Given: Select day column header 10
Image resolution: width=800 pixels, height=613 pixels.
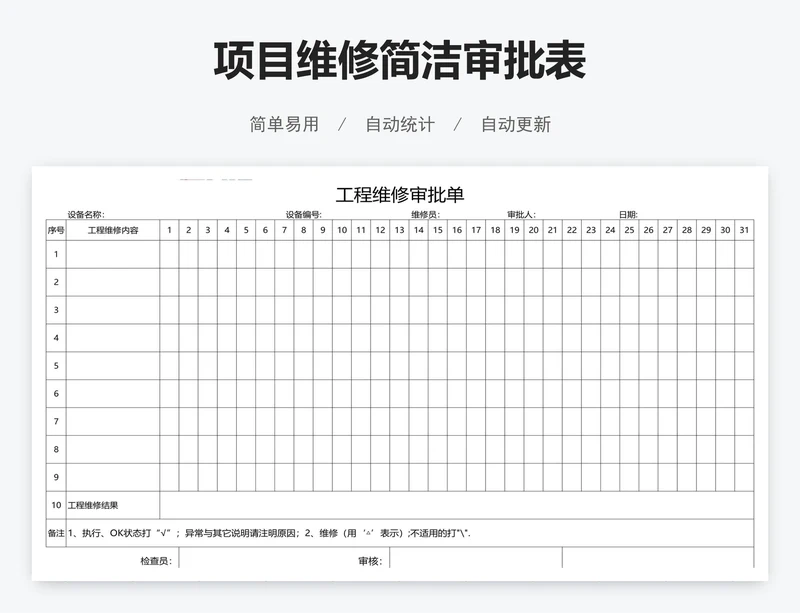Looking at the screenshot, I should pos(342,230).
